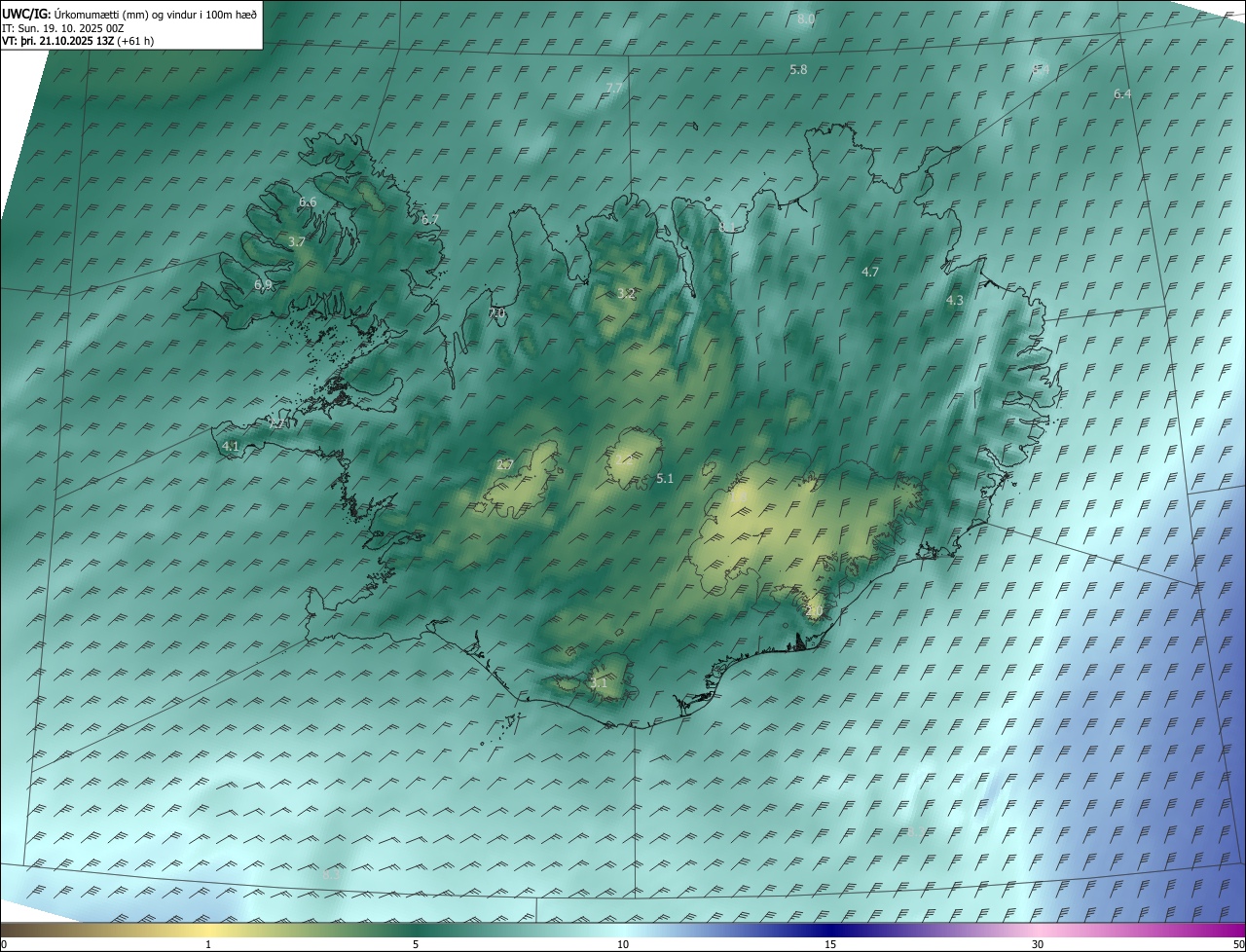The image size is (1246, 952).
Task: Click the 3.1 value label
Action: tap(599, 683)
